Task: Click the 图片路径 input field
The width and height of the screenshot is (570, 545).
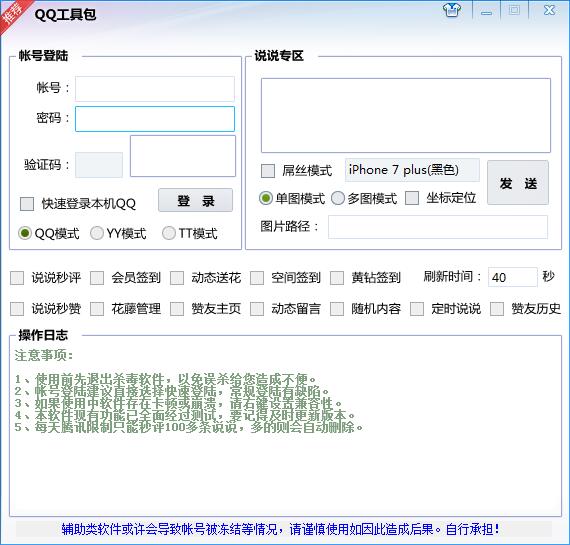Action: 438,227
